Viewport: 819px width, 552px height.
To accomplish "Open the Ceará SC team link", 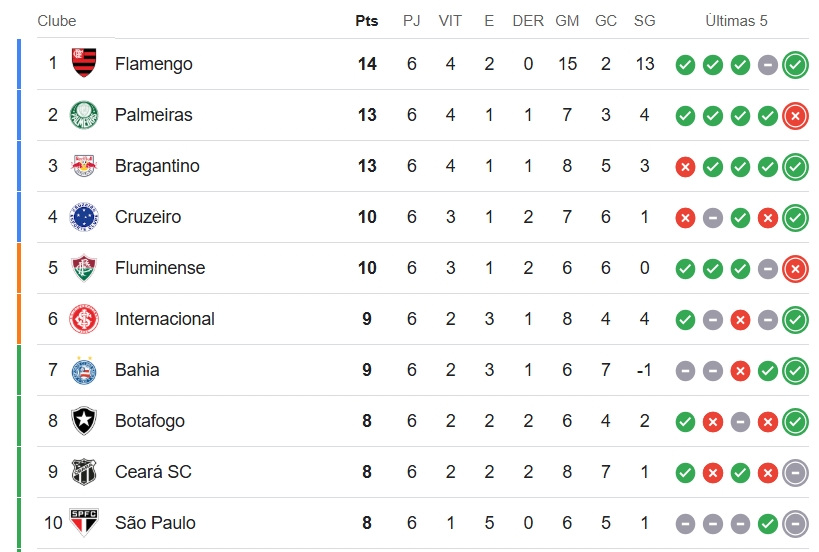I will 153,472.
